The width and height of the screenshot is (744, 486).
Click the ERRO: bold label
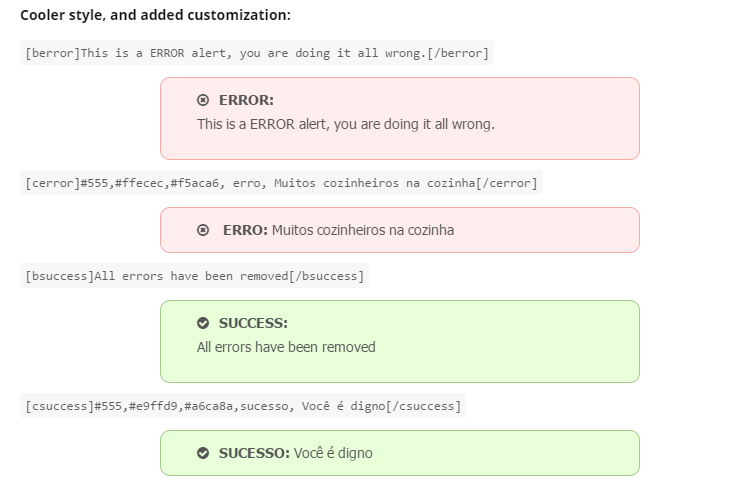[x=245, y=230]
